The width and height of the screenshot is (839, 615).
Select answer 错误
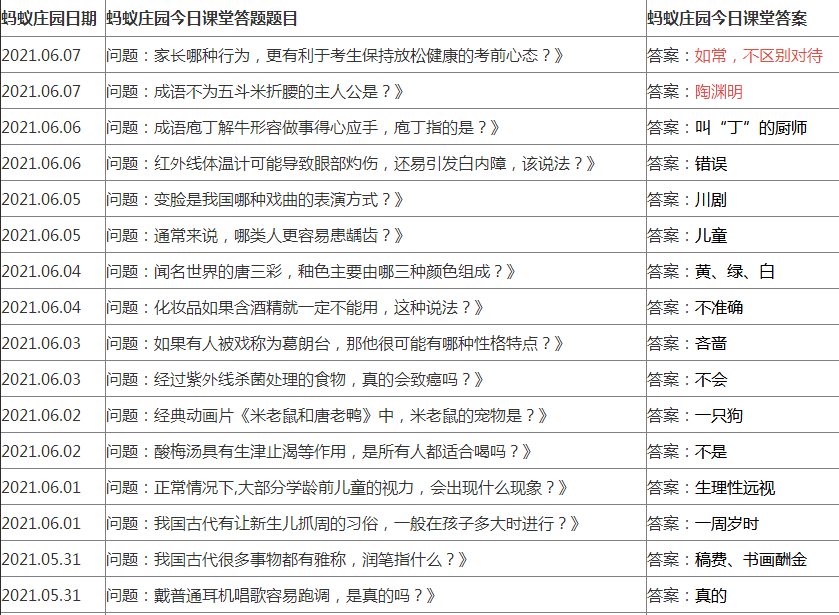coord(711,163)
